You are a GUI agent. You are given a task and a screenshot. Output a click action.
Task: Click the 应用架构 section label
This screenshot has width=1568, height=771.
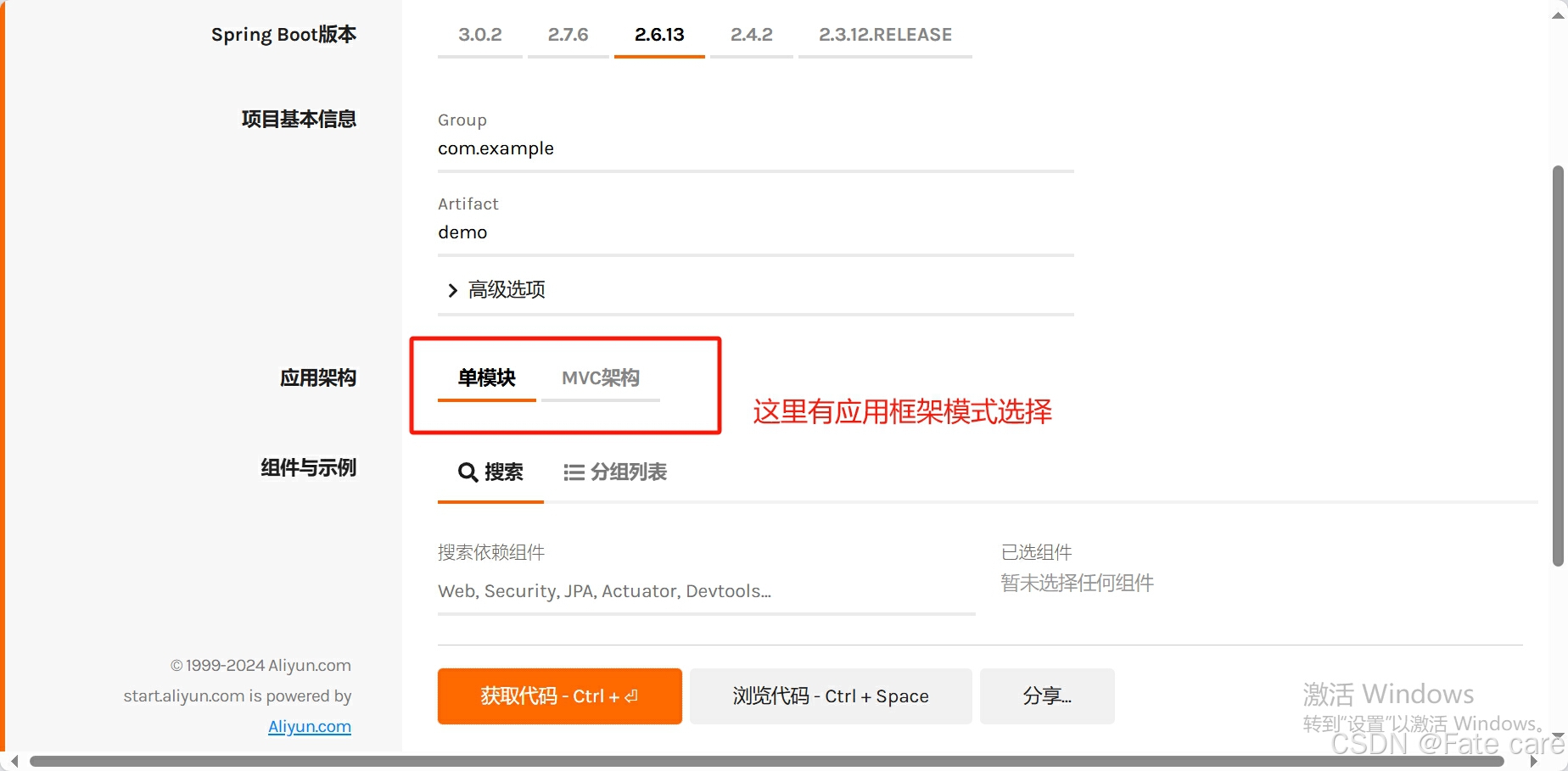click(x=318, y=378)
